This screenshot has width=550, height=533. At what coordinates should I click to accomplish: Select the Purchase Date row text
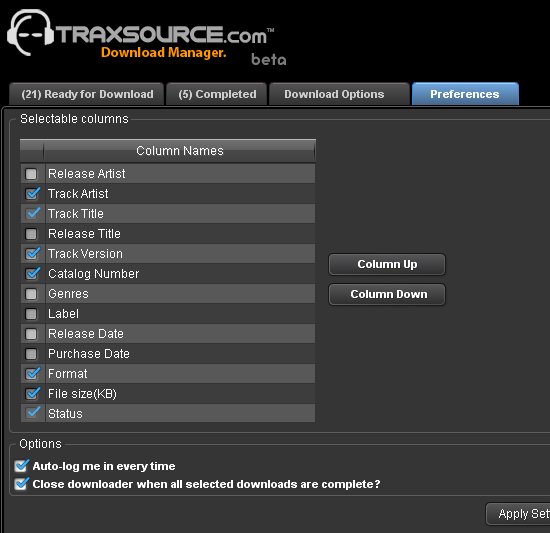point(89,354)
